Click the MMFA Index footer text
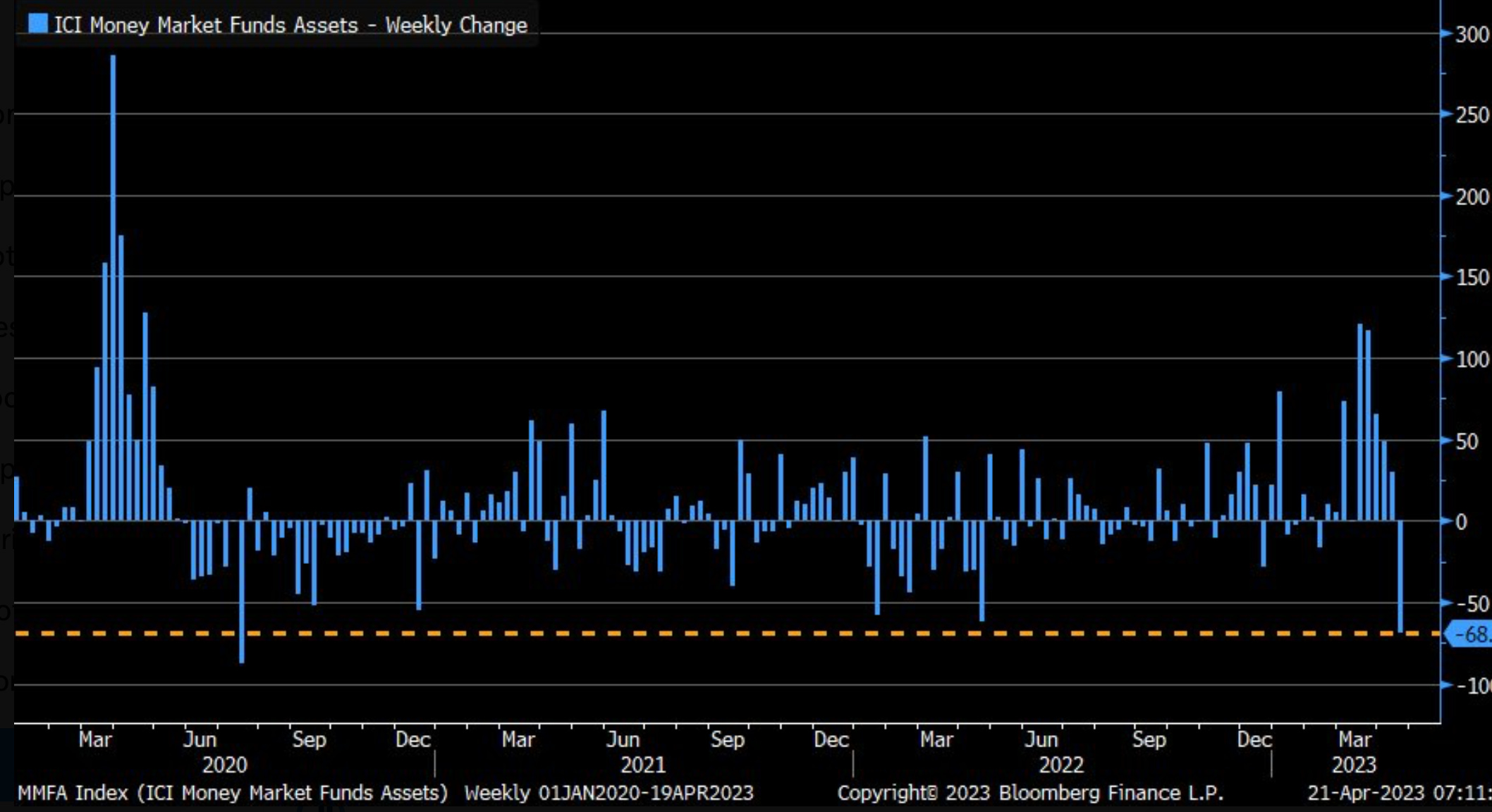The height and width of the screenshot is (812, 1492). pyautogui.click(x=233, y=793)
